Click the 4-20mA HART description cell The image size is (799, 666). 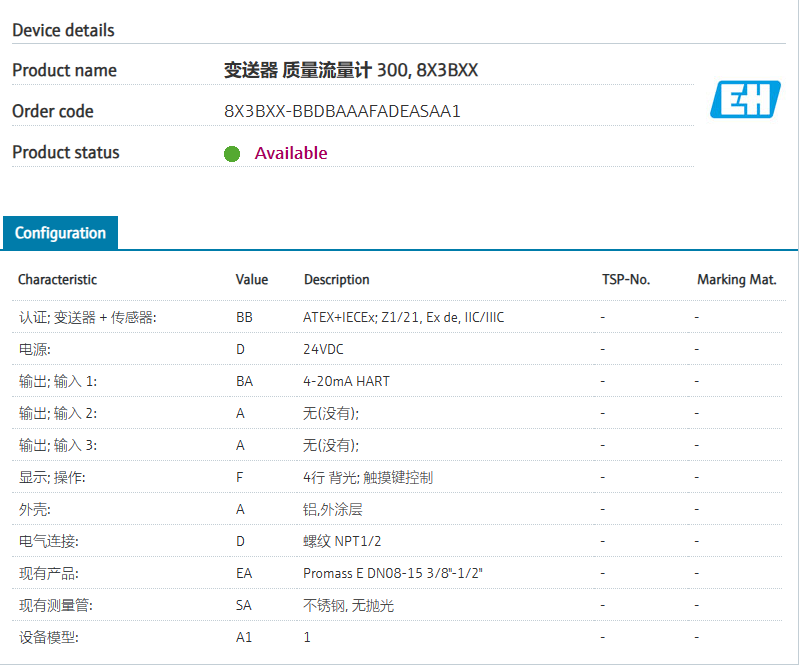346,381
